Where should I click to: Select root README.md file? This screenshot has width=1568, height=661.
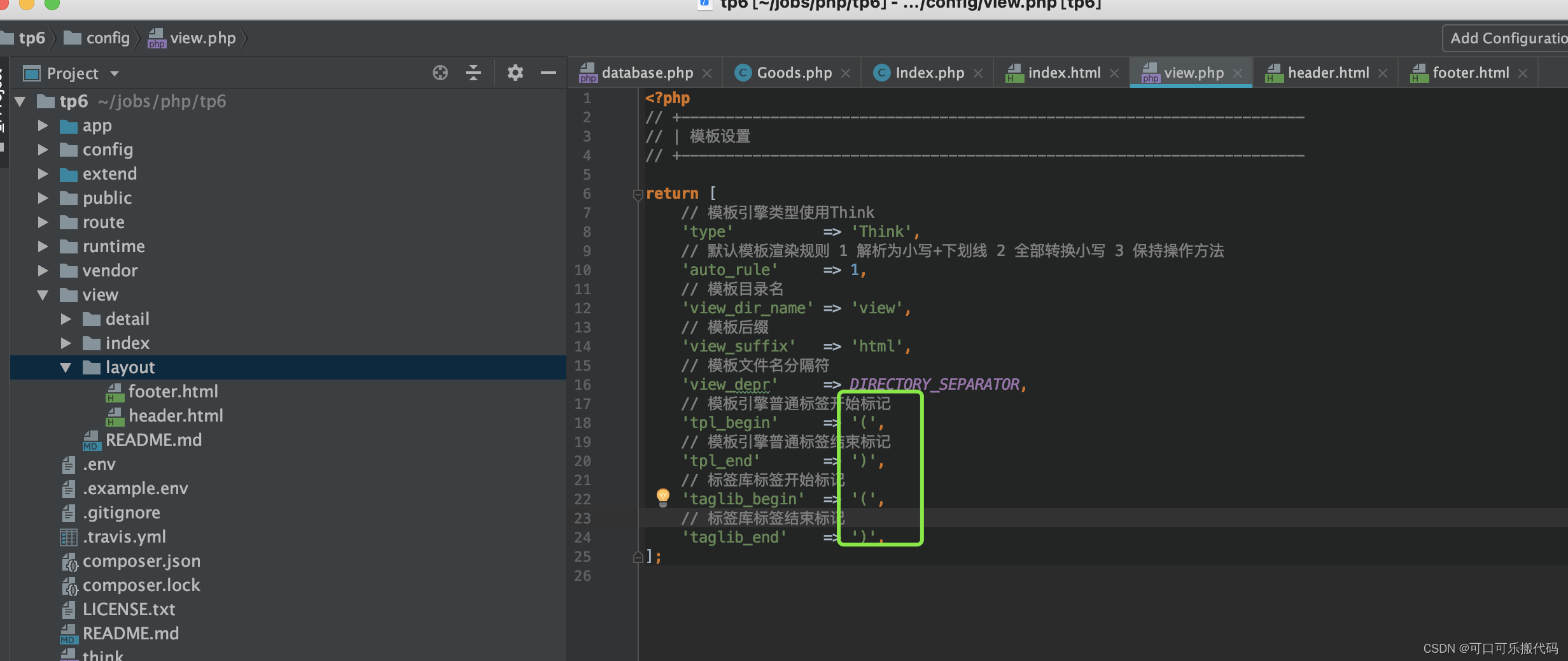pos(130,634)
